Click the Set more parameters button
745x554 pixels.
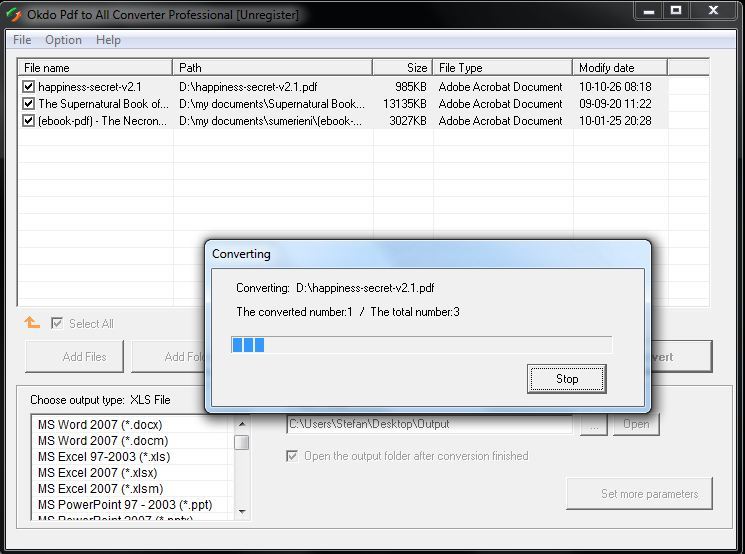[x=640, y=494]
